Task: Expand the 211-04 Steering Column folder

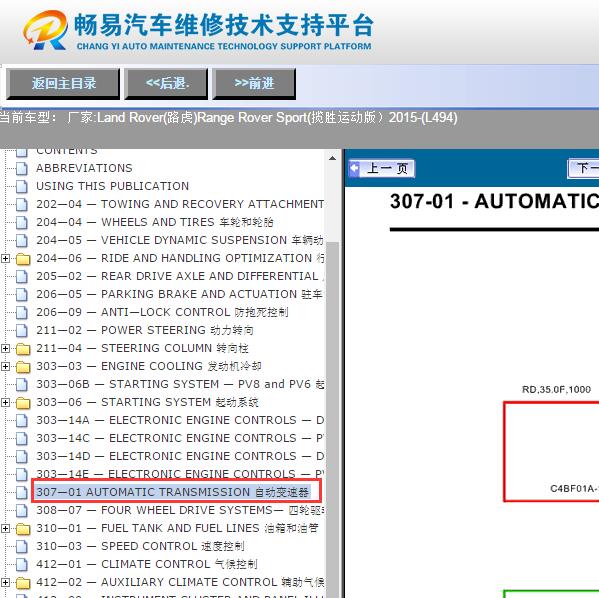Action: (5, 348)
